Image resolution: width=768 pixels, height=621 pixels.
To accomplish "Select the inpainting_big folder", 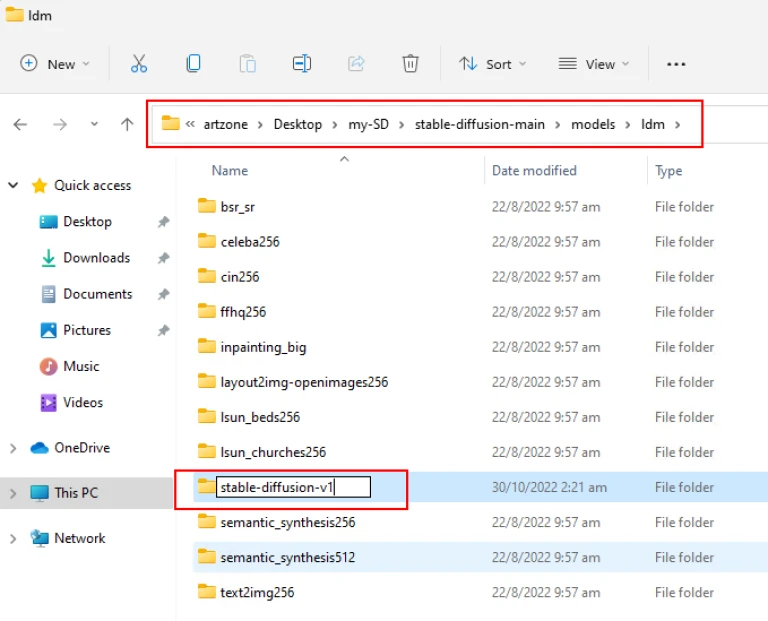I will [263, 348].
